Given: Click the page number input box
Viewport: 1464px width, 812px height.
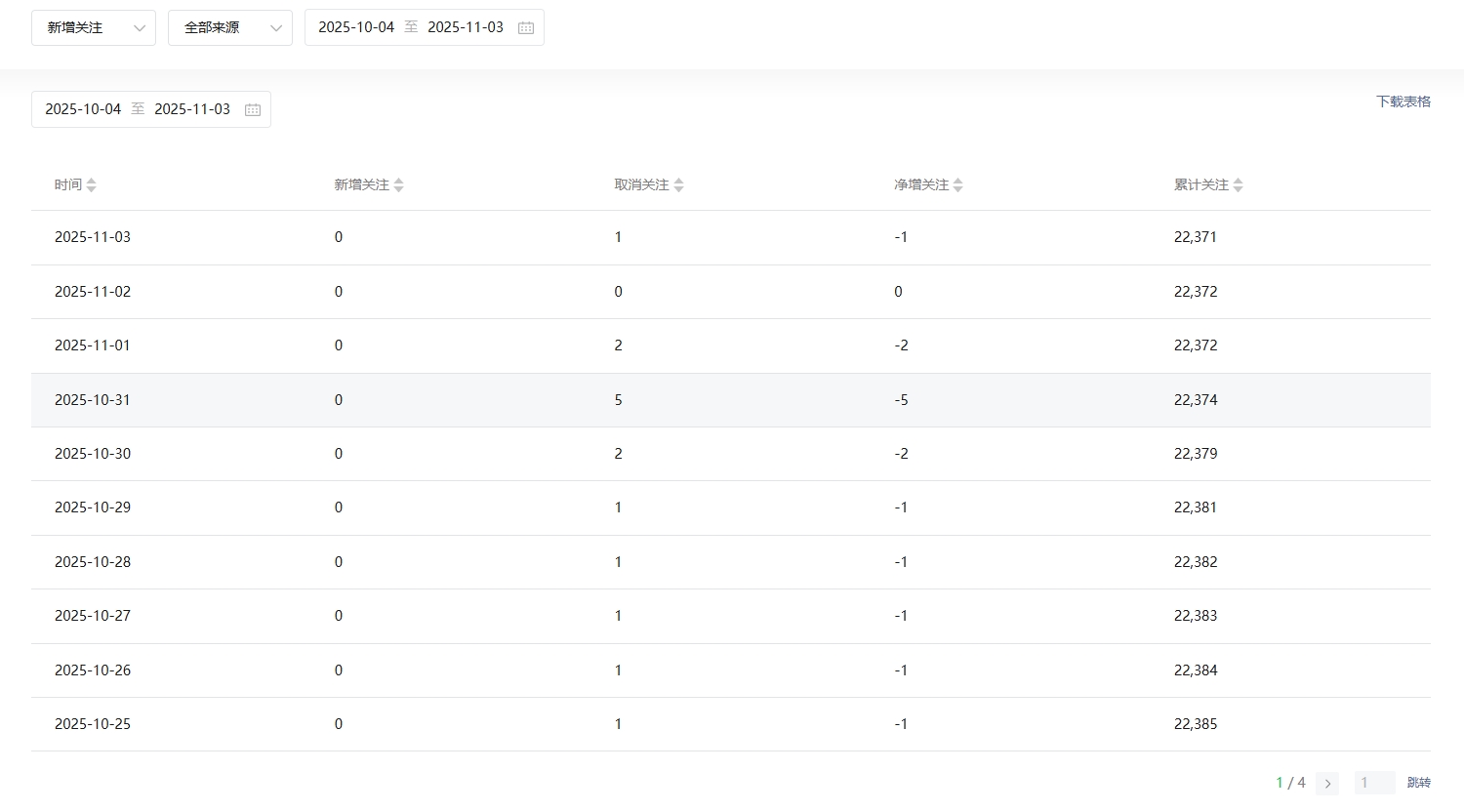Looking at the screenshot, I should coord(1373,783).
